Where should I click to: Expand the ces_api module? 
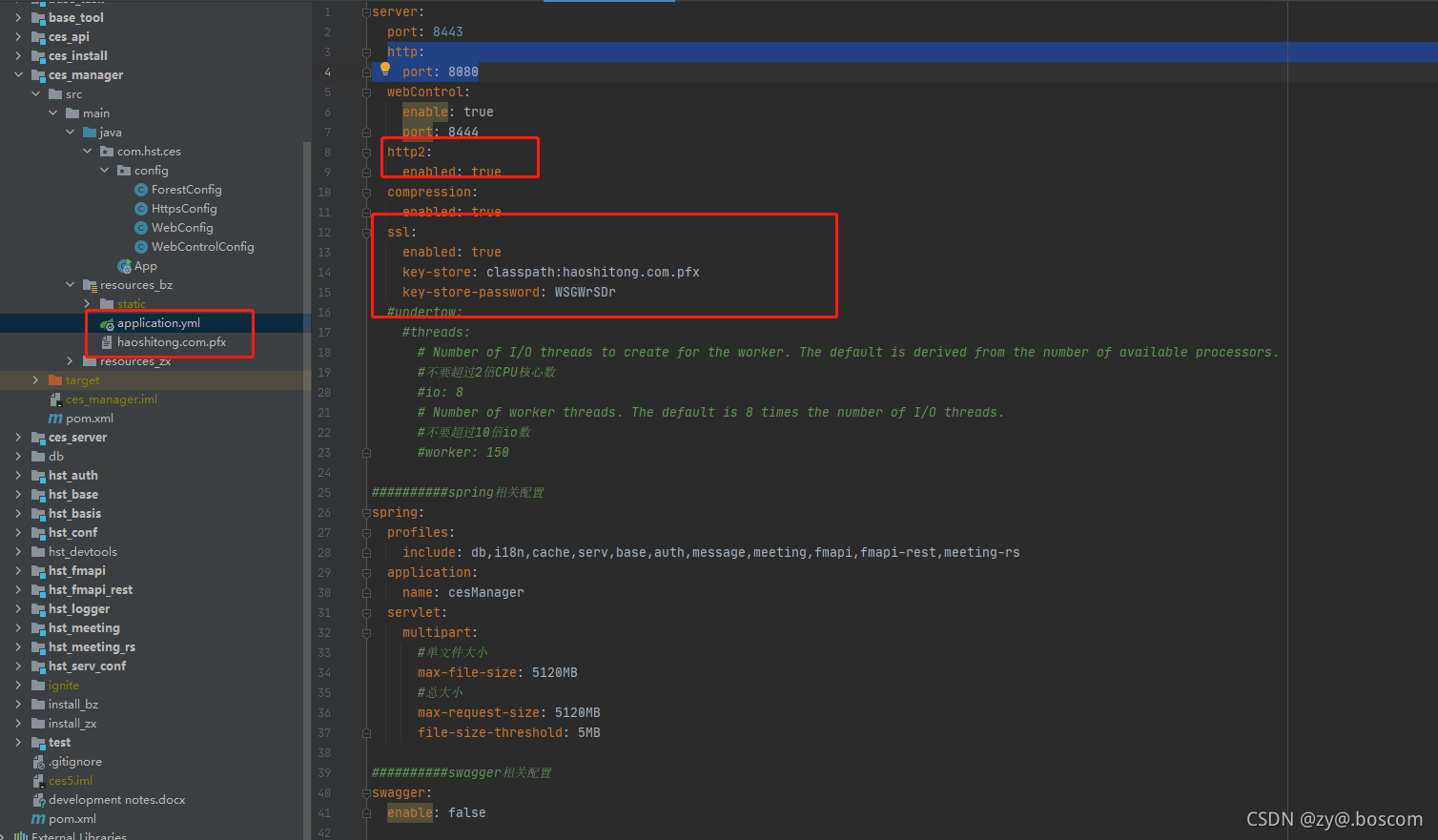tap(18, 36)
